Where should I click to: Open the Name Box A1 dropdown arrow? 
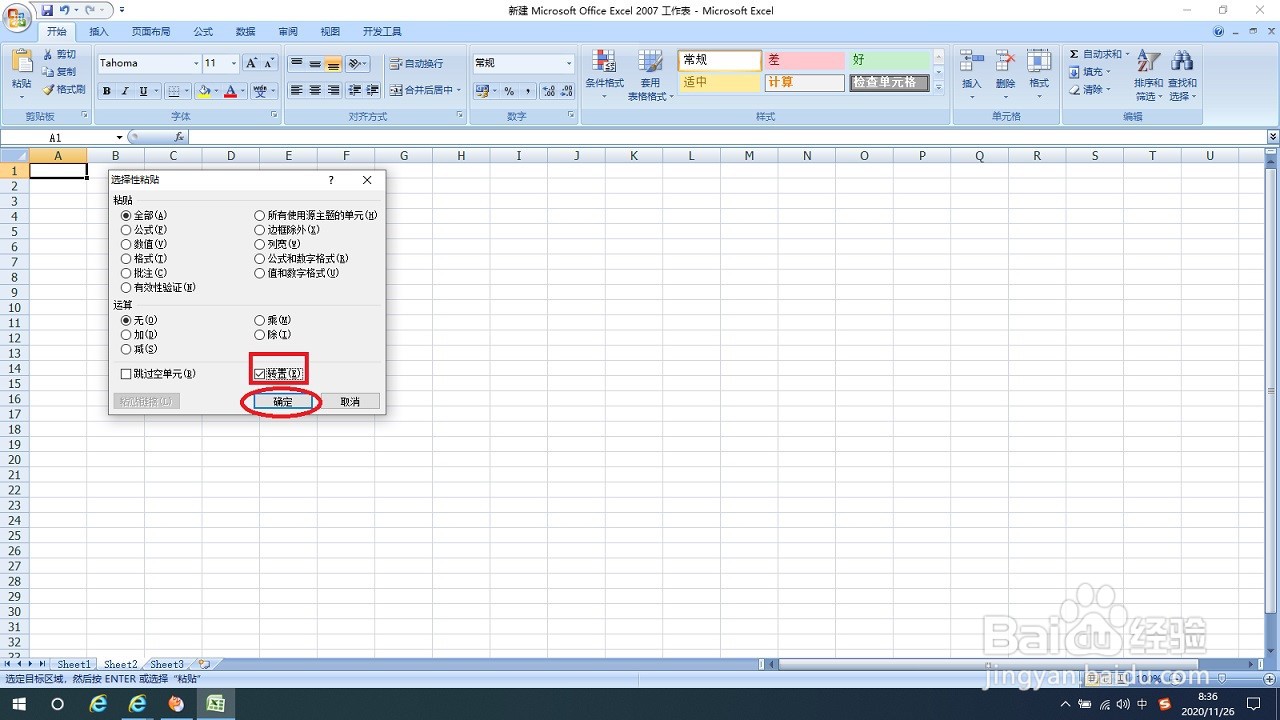[x=119, y=137]
